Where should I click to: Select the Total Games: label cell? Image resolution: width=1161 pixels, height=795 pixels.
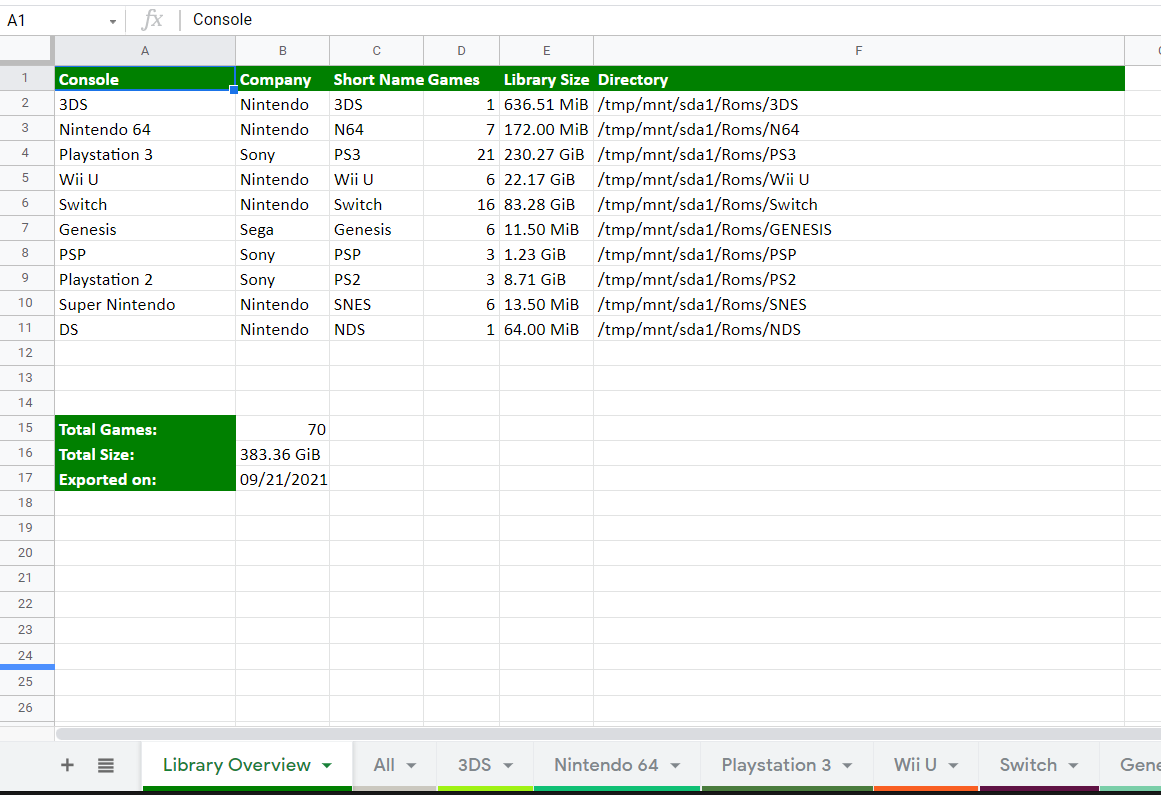point(145,429)
